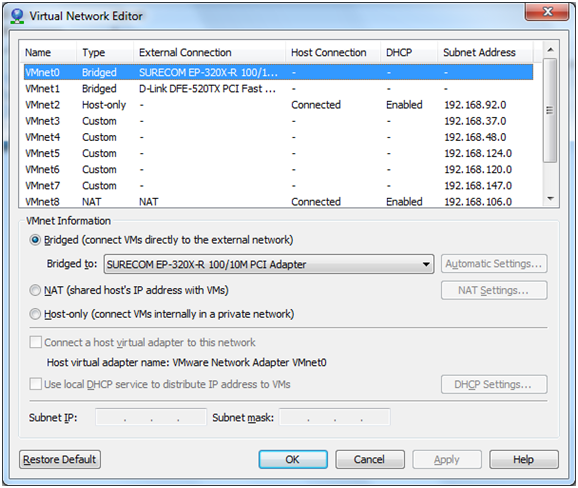The width and height of the screenshot is (578, 488).
Task: Open Help for the network editor
Action: (x=524, y=460)
